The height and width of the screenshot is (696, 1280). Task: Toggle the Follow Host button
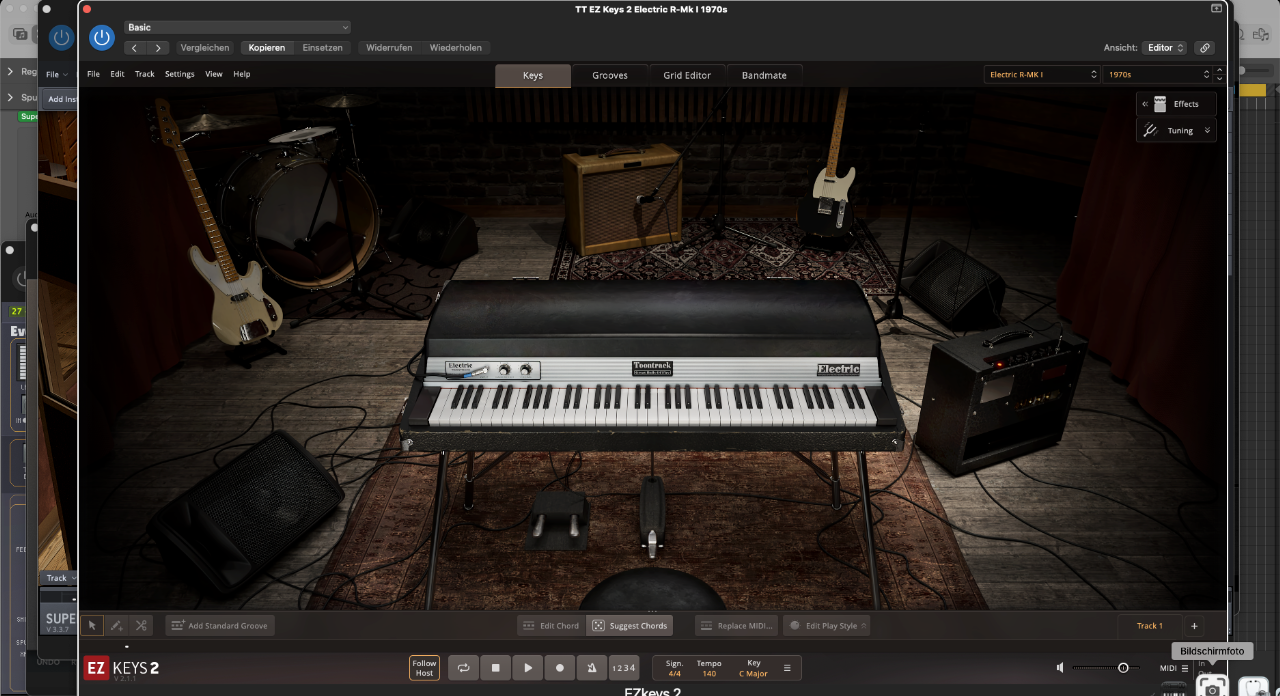[425, 668]
